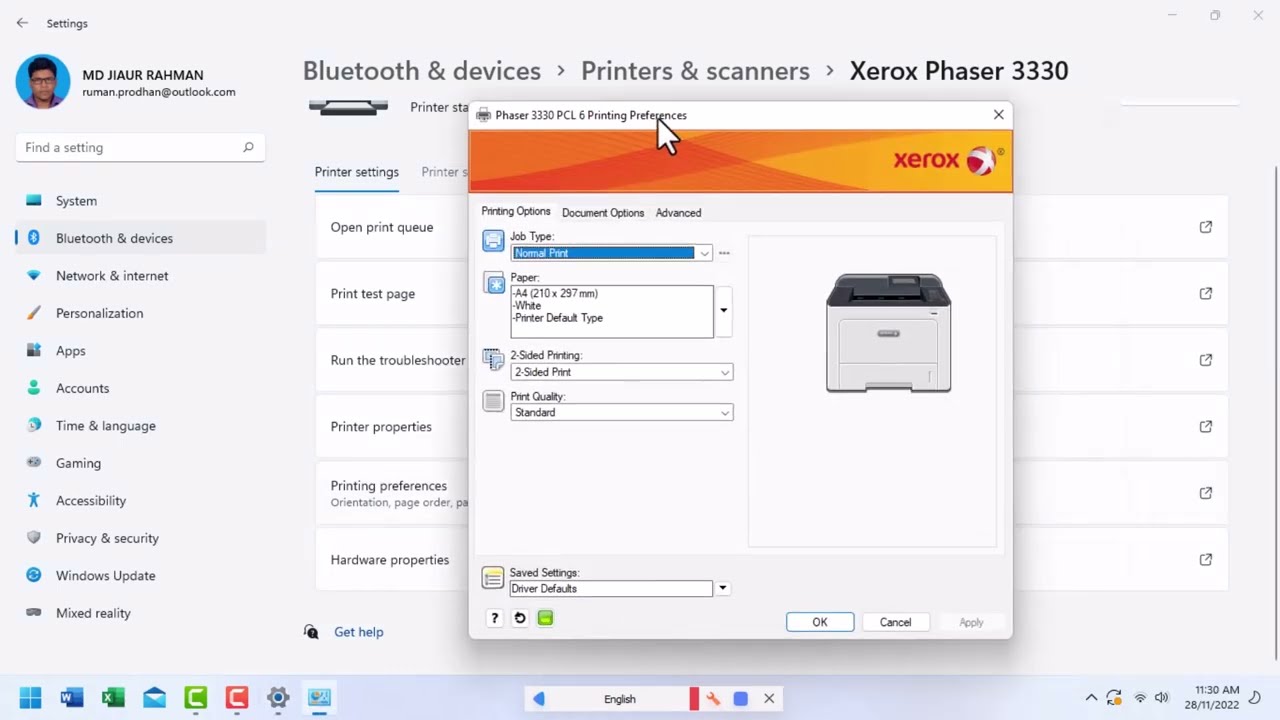
Task: Click Printer properties row
Action: pos(771,427)
